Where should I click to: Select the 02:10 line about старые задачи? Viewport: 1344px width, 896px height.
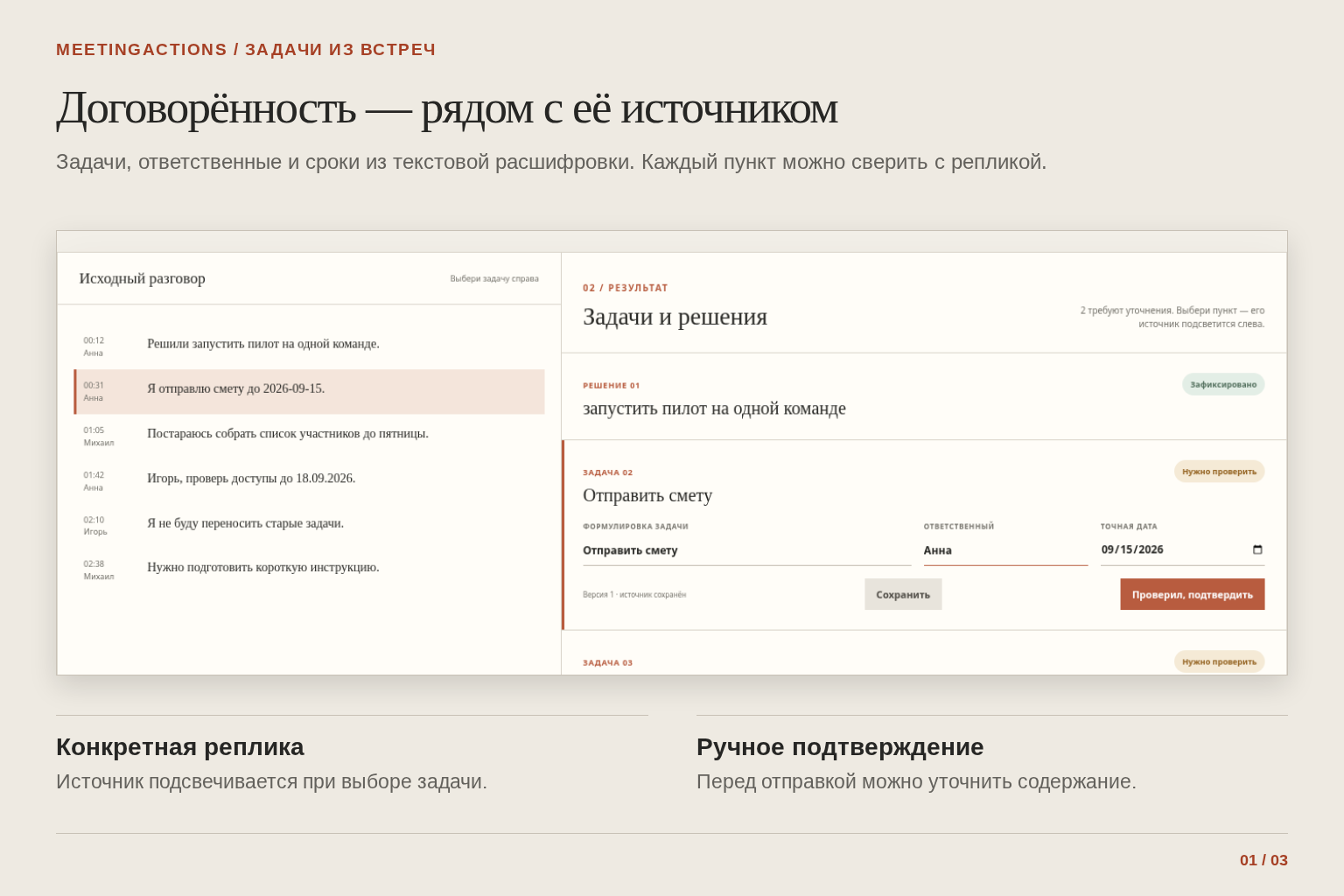tap(310, 525)
